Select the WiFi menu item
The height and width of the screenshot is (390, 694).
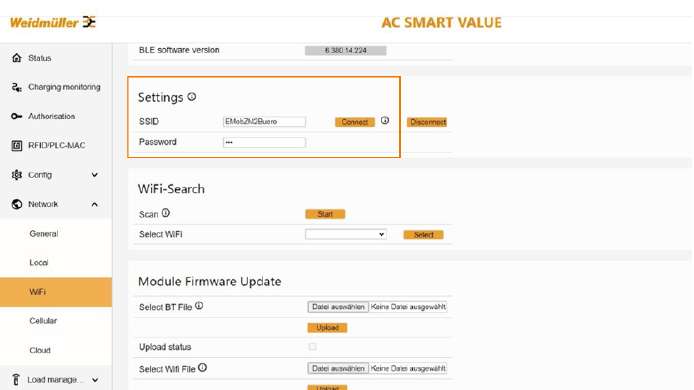(x=56, y=292)
